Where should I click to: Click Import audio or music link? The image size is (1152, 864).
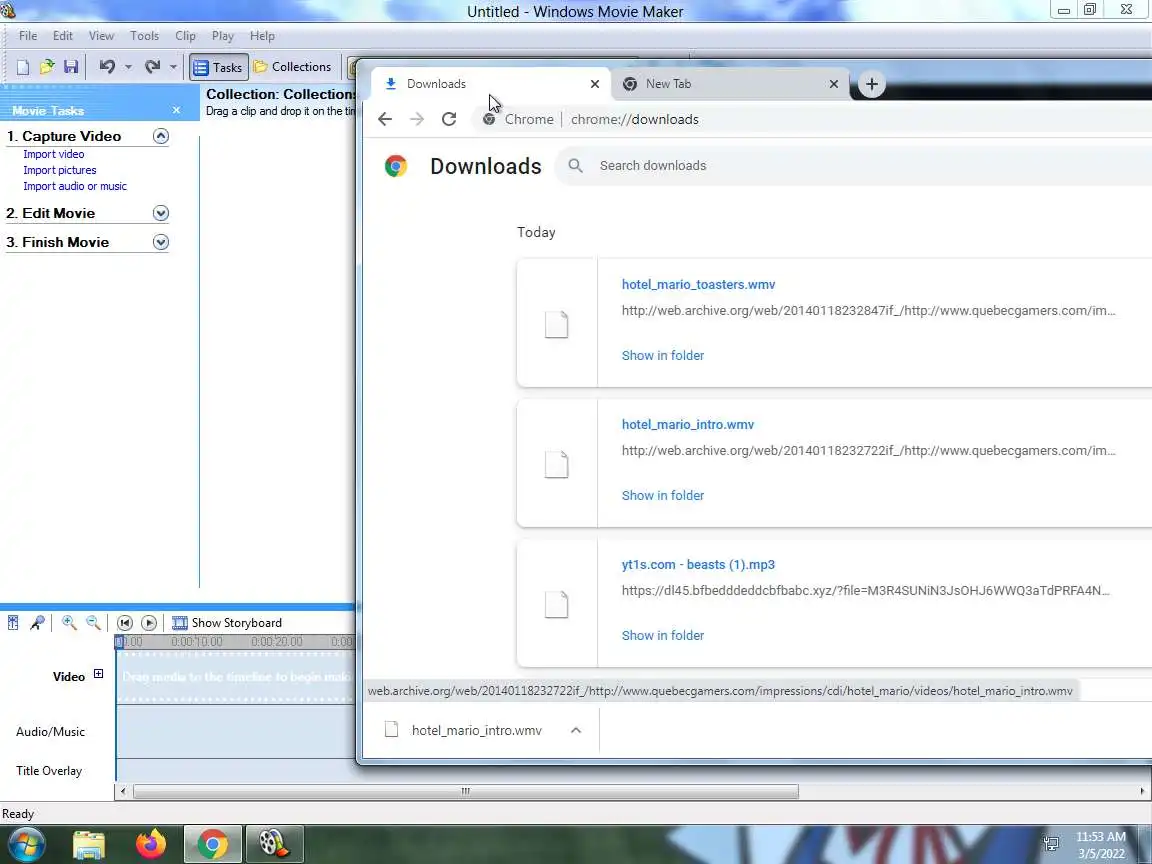click(75, 187)
